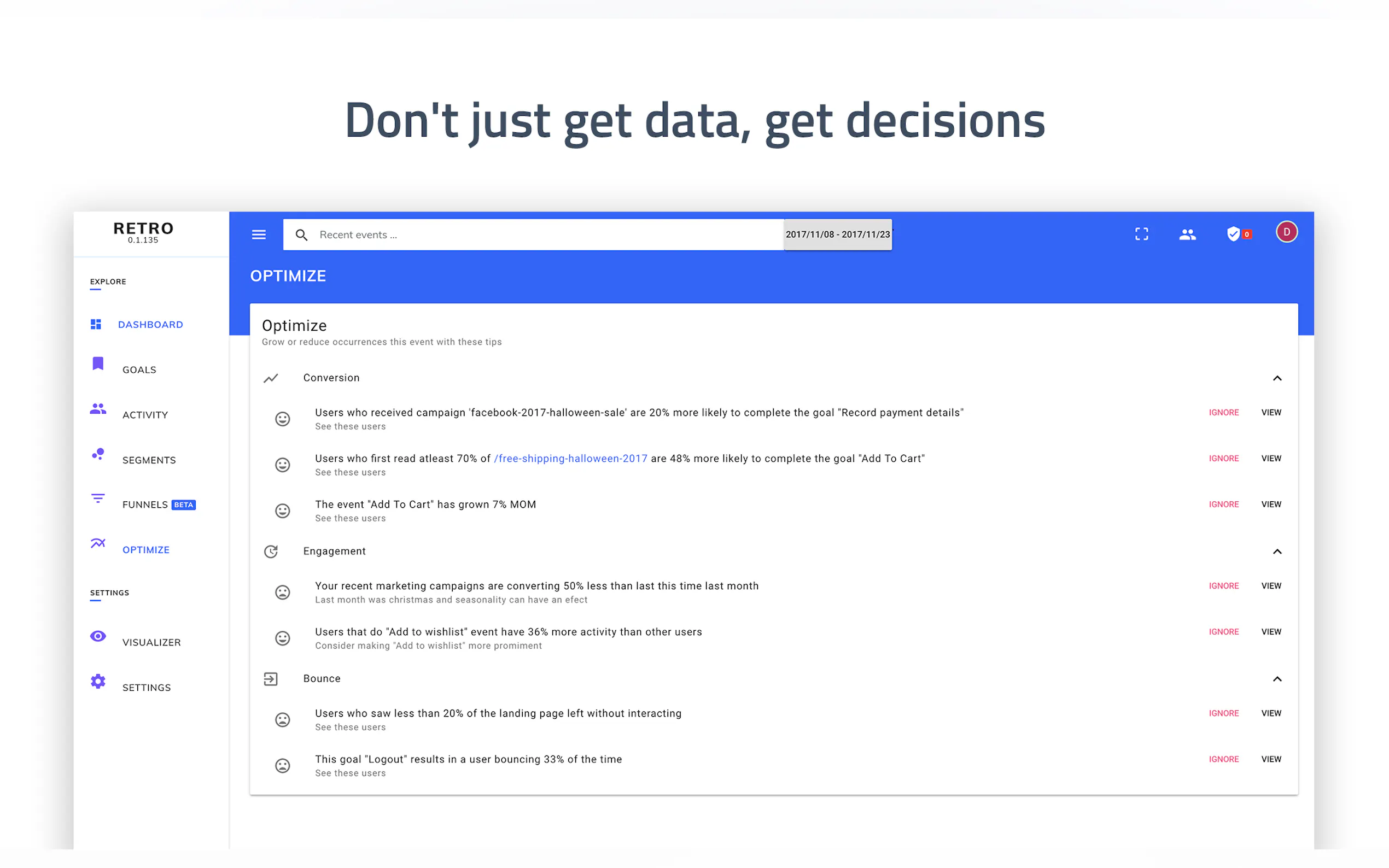The height and width of the screenshot is (868, 1389).
Task: Select Segments in the sidebar
Action: (149, 460)
